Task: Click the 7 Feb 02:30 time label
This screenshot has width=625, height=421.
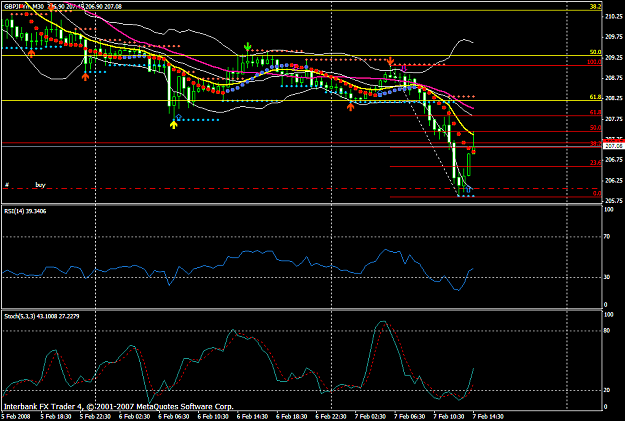Action: click(371, 416)
